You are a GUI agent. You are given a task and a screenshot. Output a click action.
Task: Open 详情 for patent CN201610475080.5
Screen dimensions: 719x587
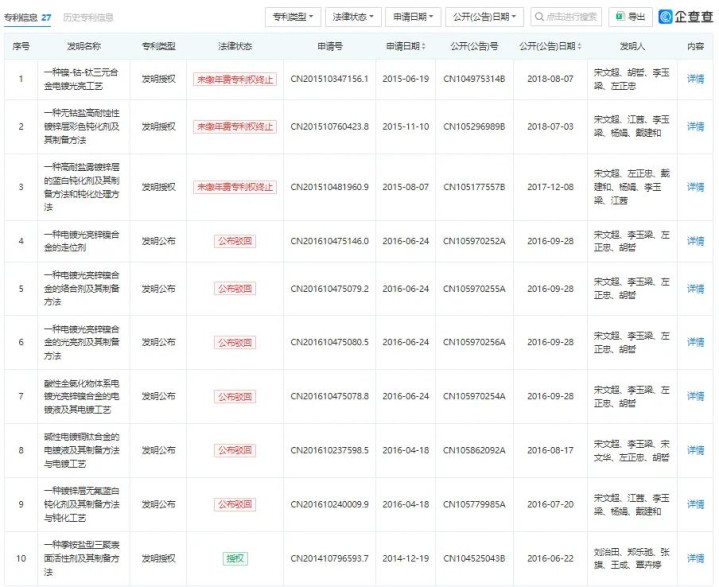pyautogui.click(x=695, y=342)
